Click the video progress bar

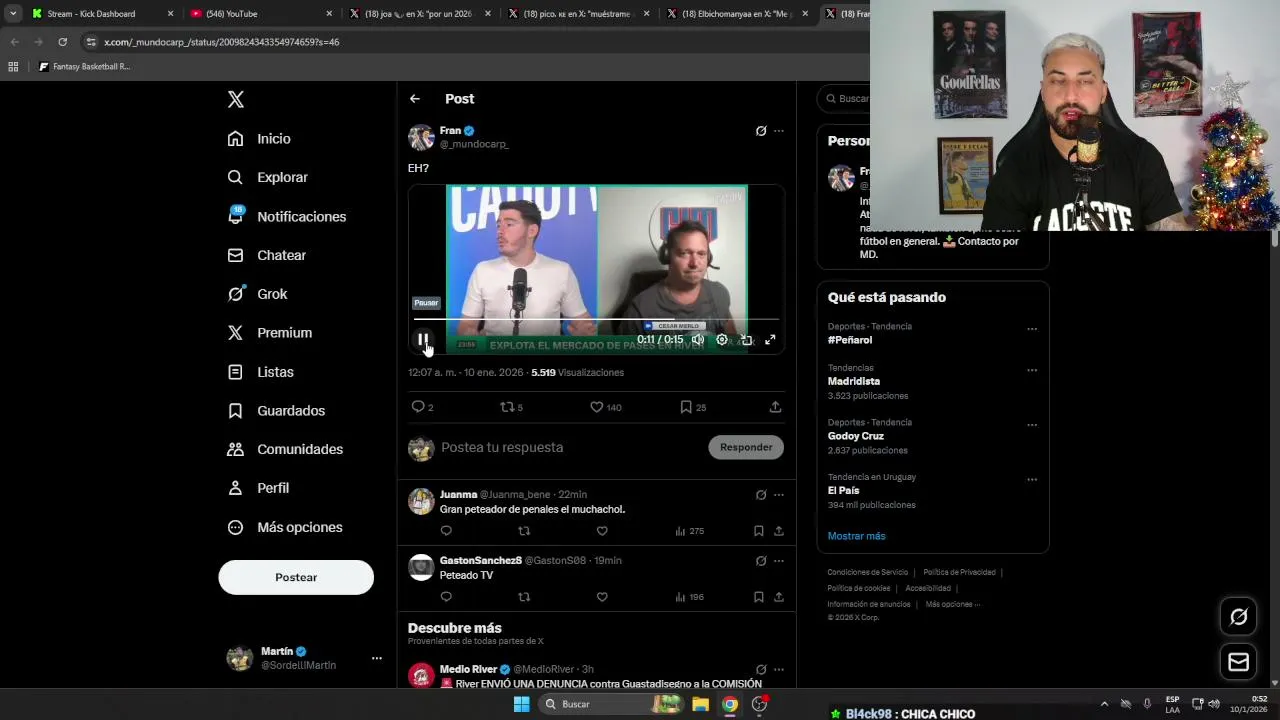click(x=596, y=320)
